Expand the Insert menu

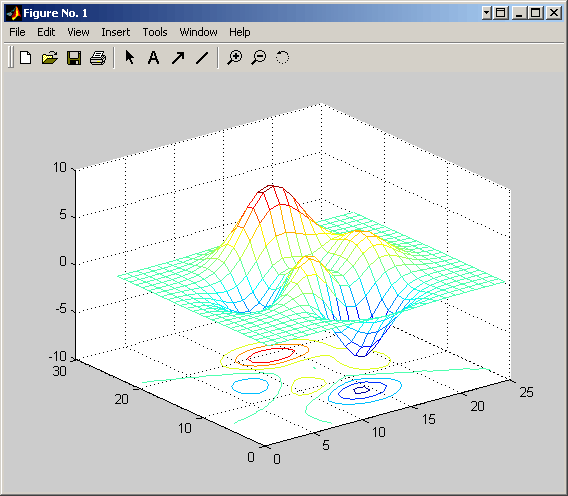click(x=116, y=32)
